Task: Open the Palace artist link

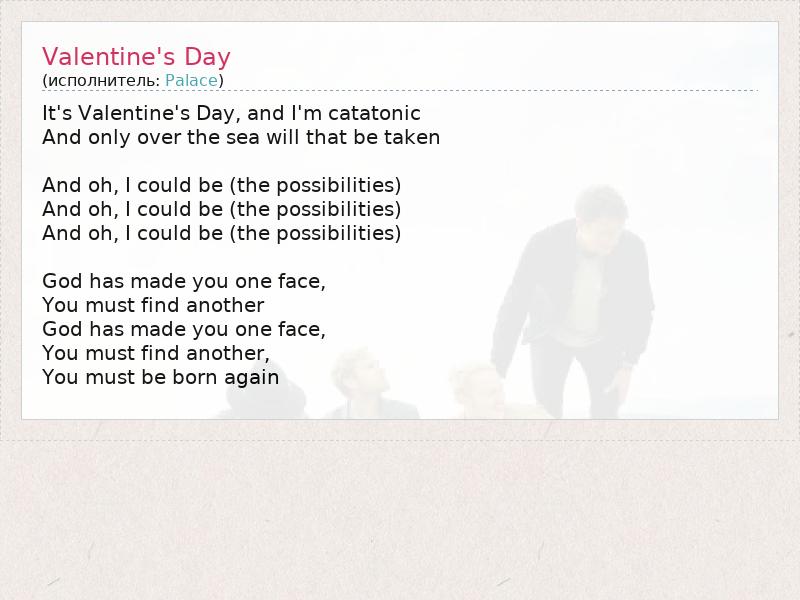Action: pyautogui.click(x=191, y=80)
